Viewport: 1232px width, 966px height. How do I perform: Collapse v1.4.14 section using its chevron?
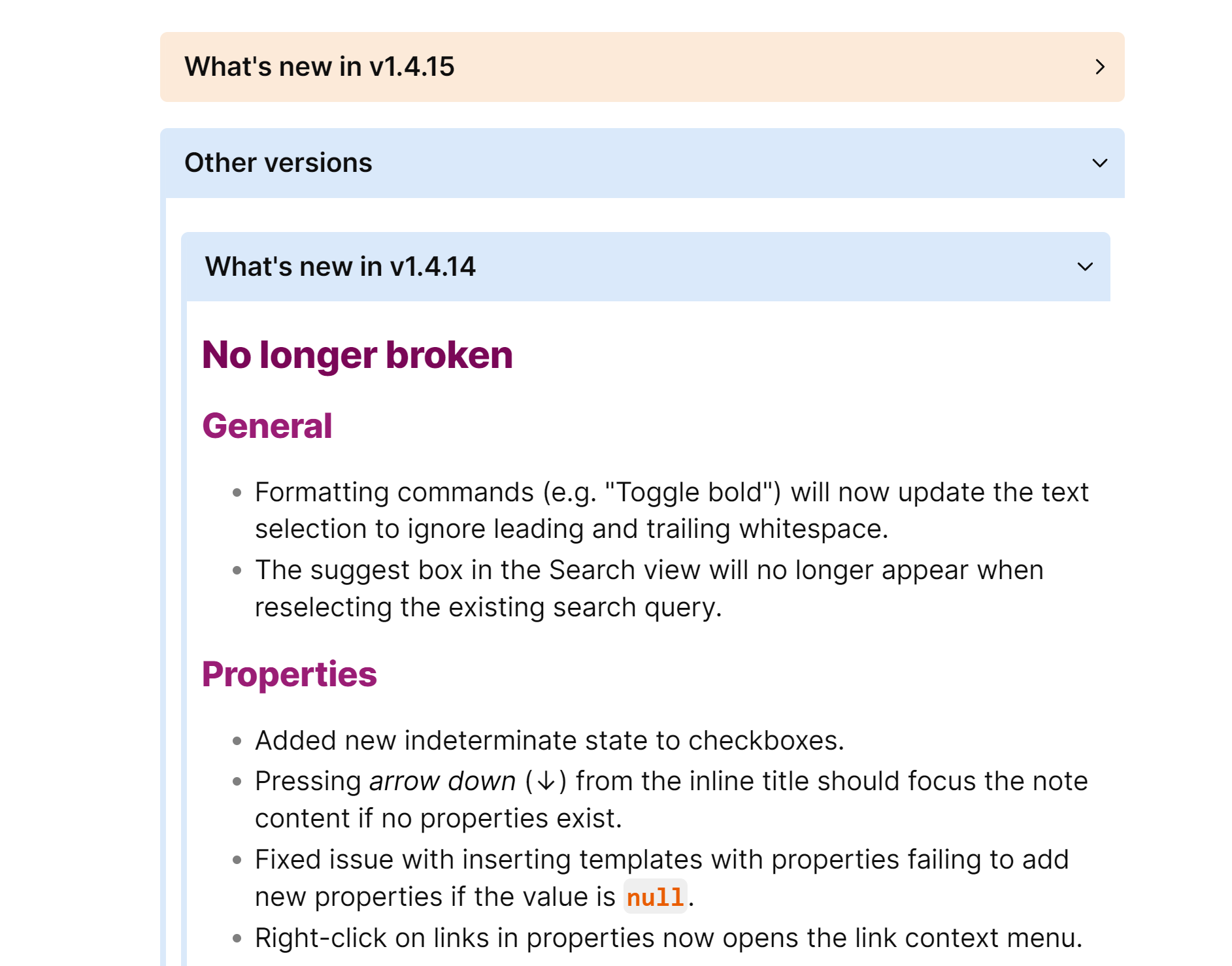point(1085,267)
